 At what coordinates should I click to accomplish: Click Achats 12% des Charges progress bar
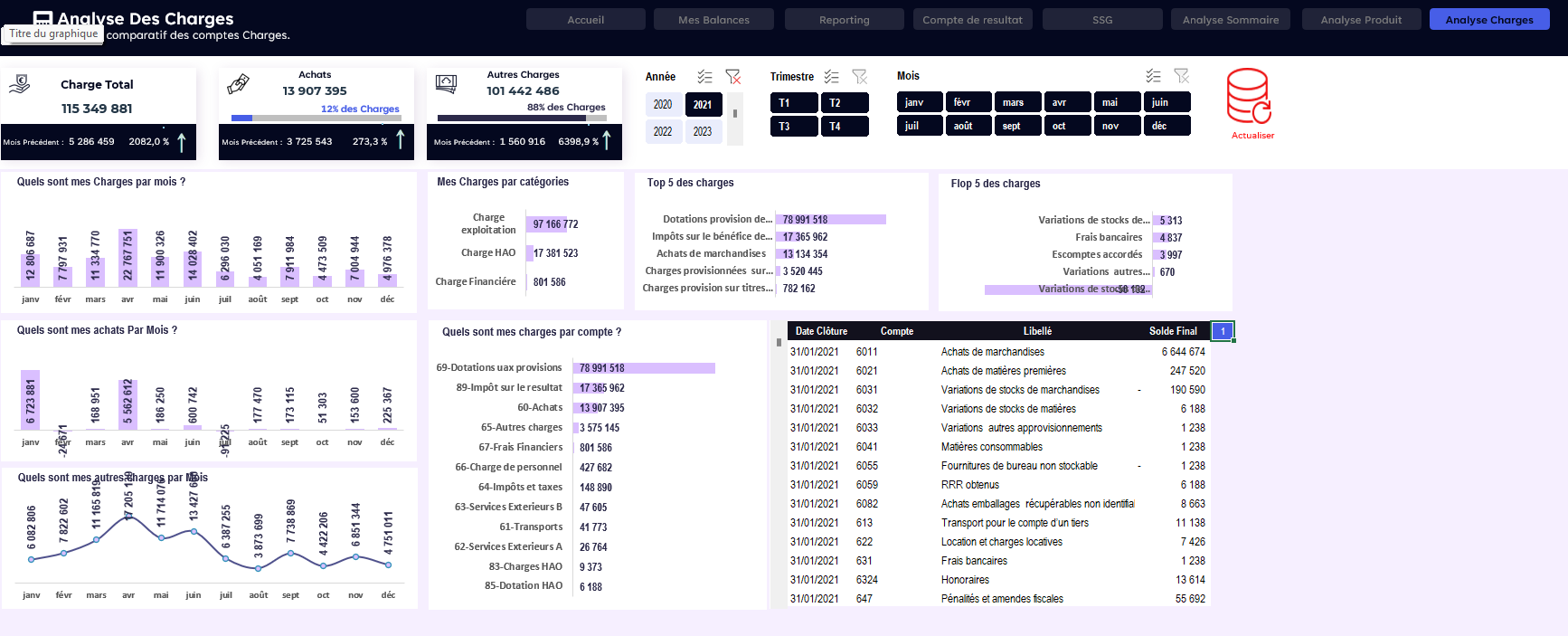pyautogui.click(x=316, y=118)
